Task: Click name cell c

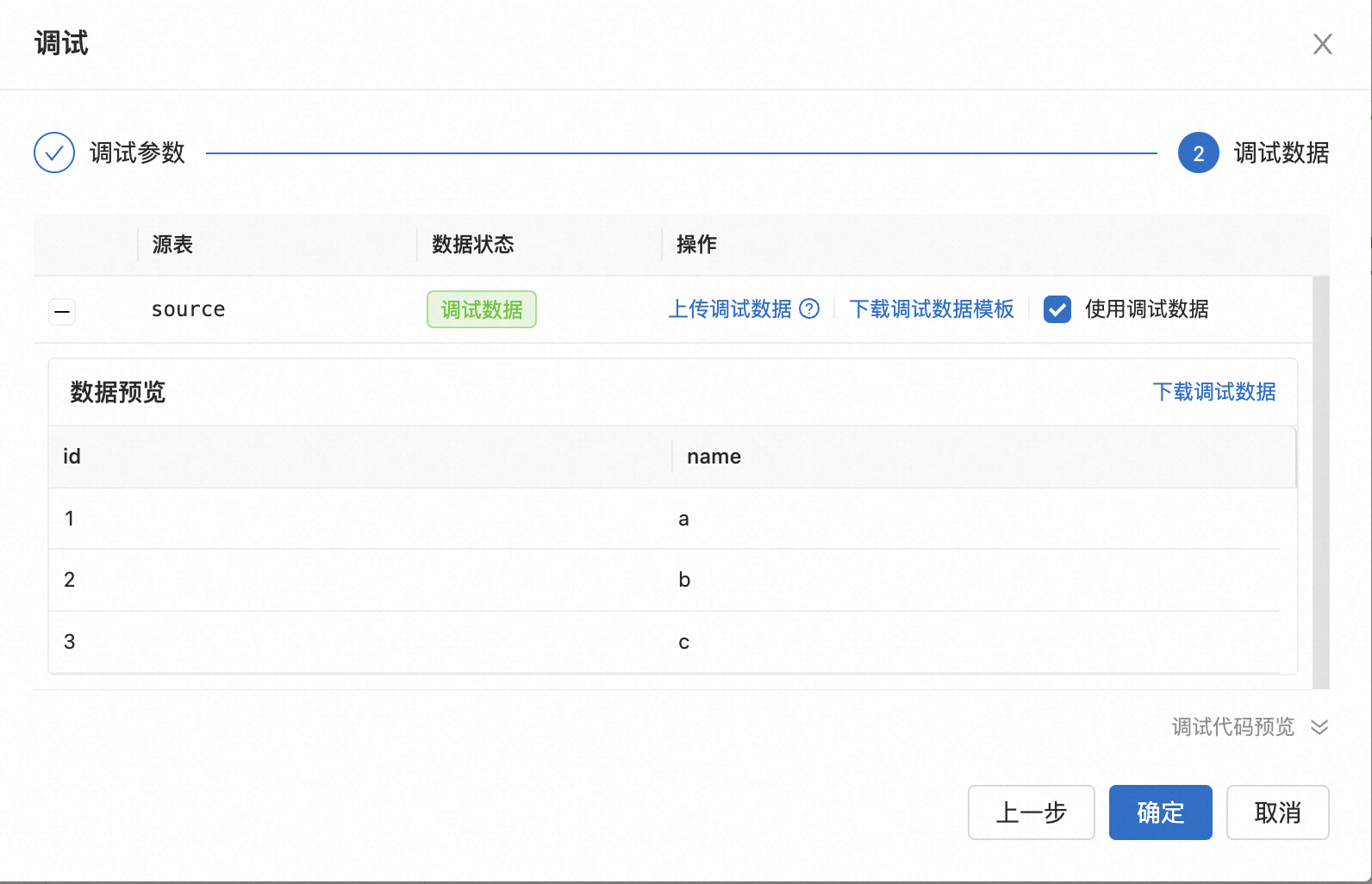Action: tap(683, 642)
